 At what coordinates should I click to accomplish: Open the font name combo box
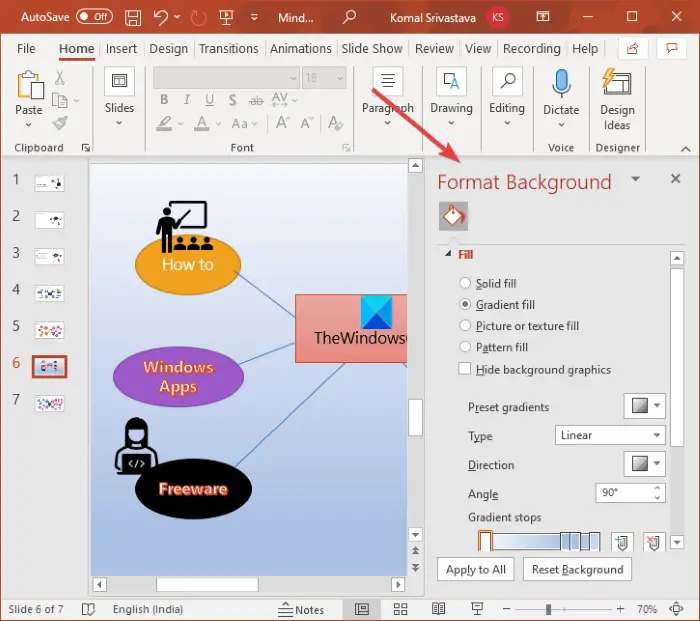[226, 78]
